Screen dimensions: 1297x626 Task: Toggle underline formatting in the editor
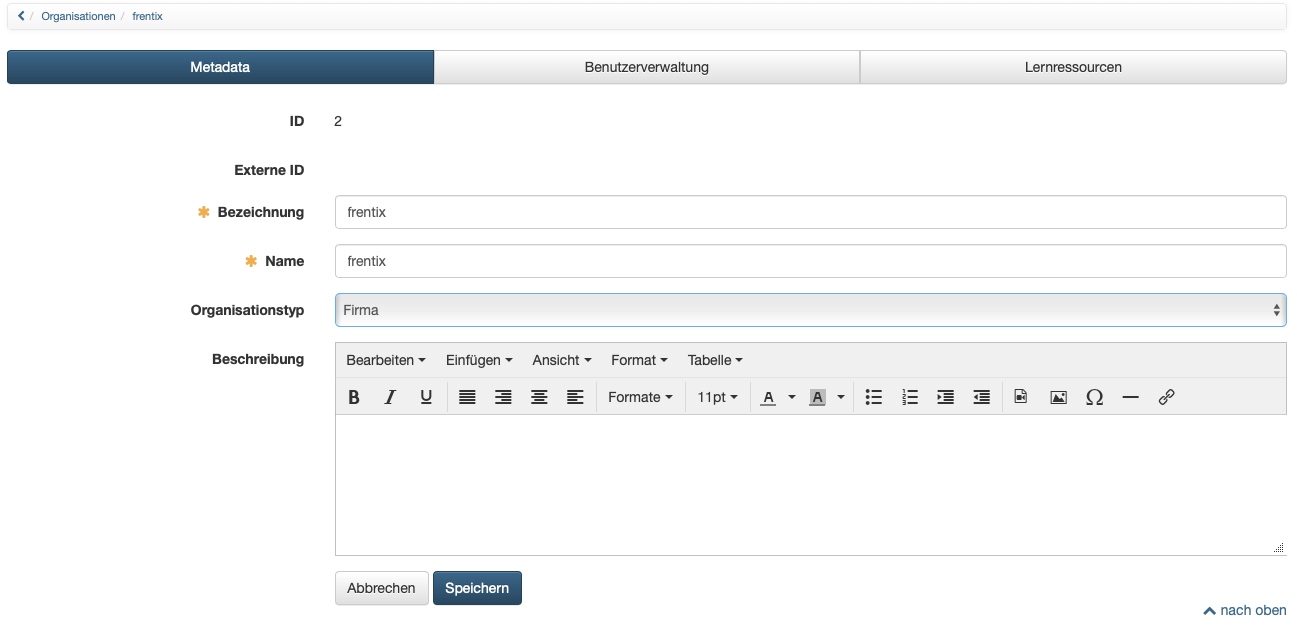426,397
